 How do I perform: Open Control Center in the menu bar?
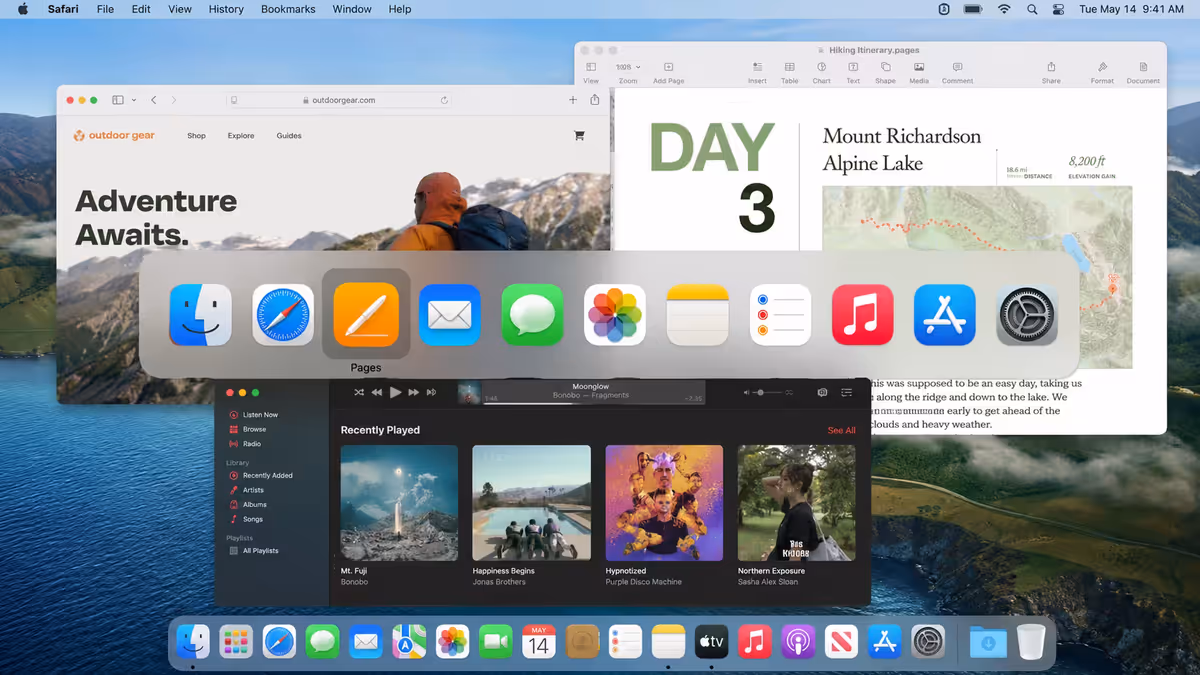click(x=1059, y=9)
